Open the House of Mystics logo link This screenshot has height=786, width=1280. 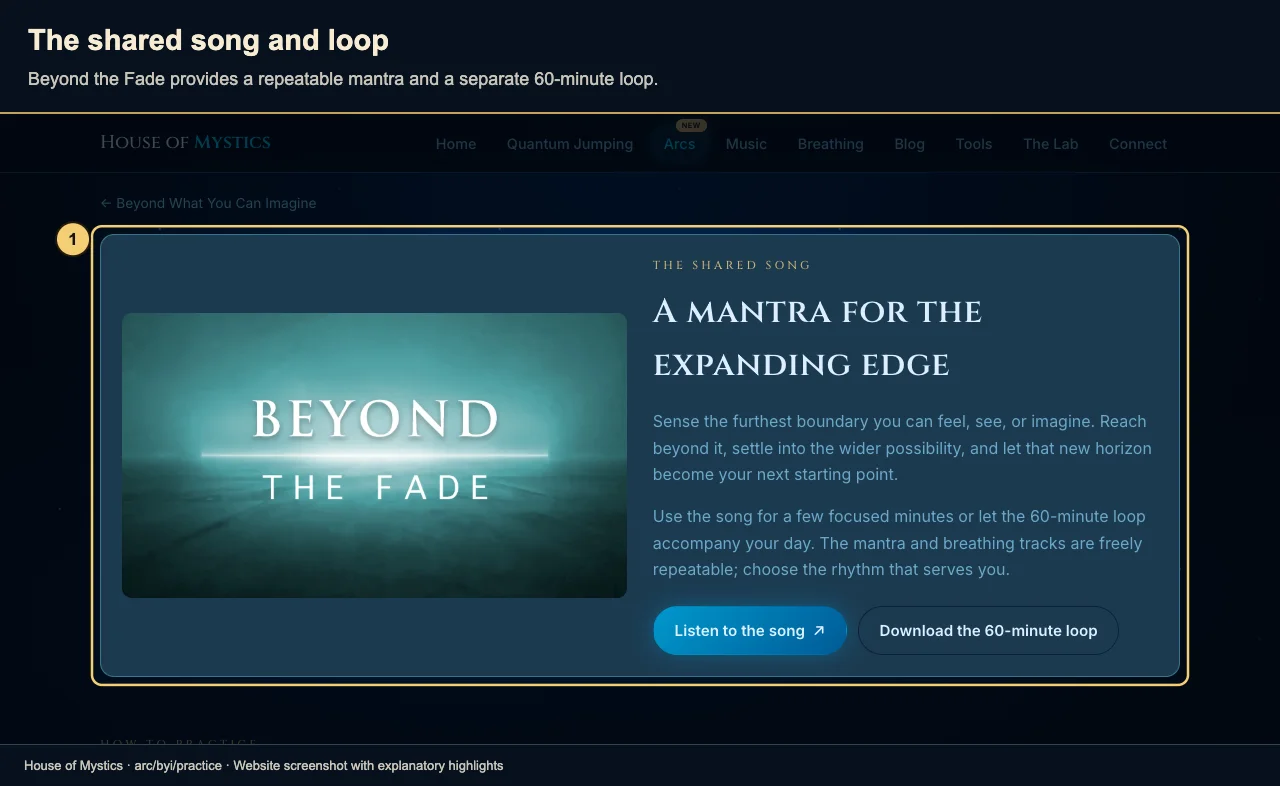point(185,142)
